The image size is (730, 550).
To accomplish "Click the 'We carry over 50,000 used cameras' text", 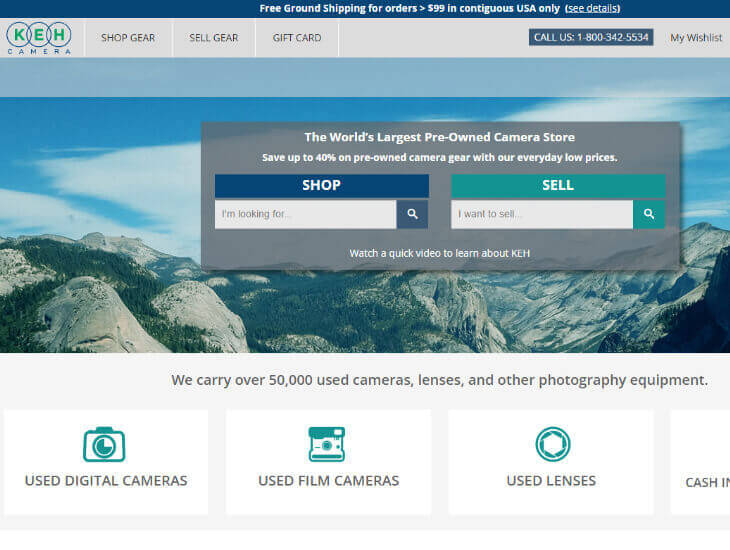I will tap(439, 380).
